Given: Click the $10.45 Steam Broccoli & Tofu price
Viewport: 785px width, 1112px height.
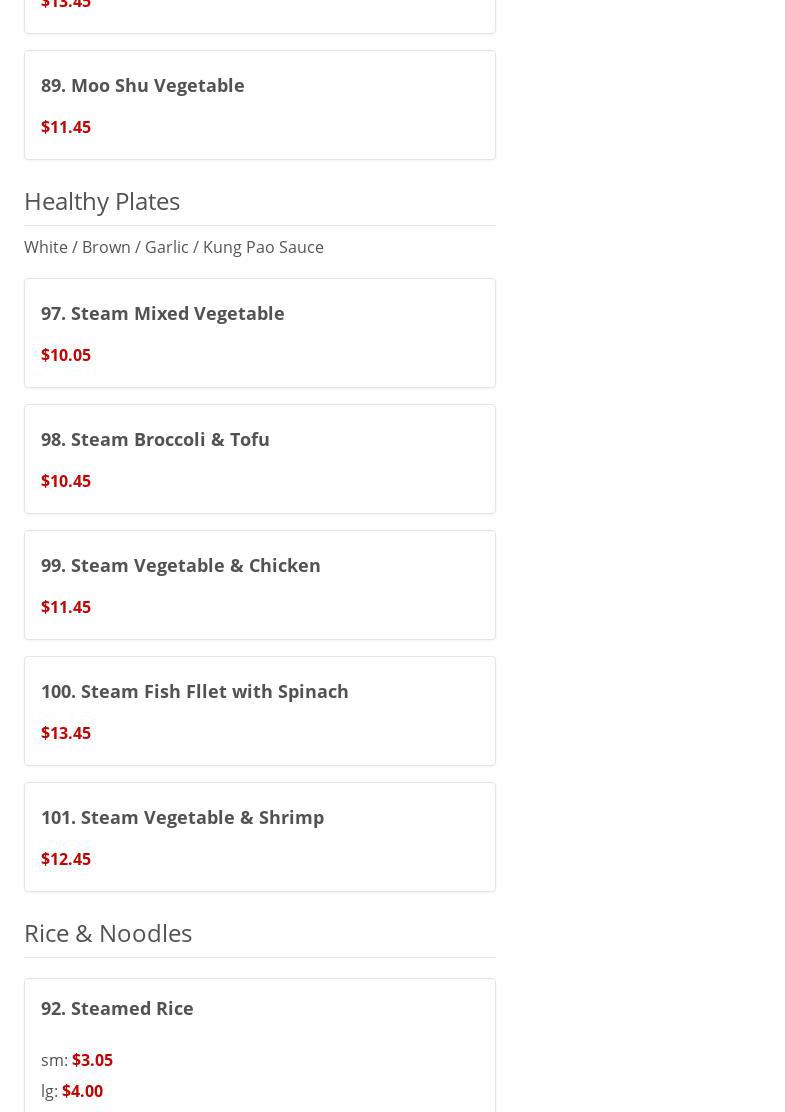Looking at the screenshot, I should pos(66,481).
